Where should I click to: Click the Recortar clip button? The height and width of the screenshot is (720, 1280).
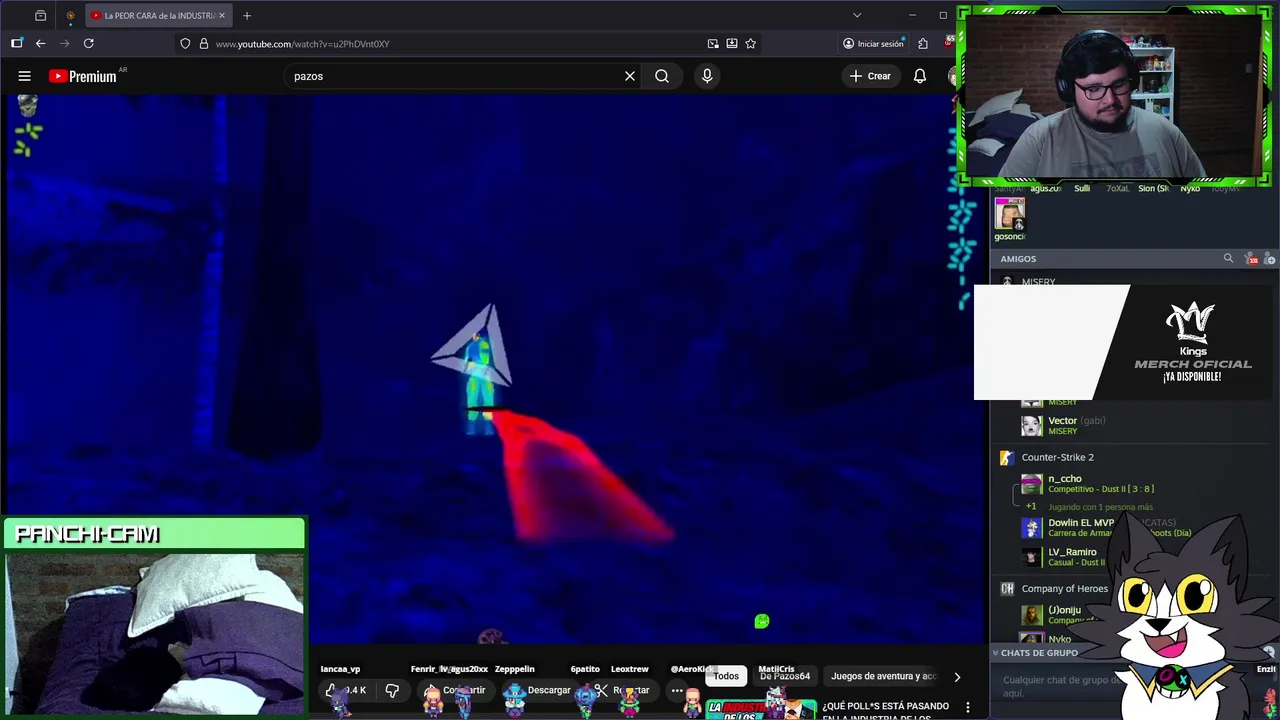[x=622, y=690]
